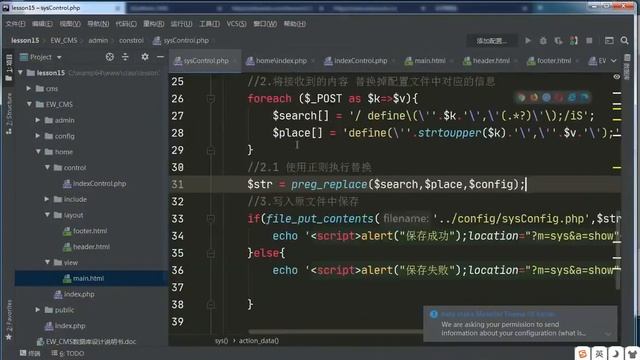
Task: Expand the cms folder
Action: coord(29,88)
